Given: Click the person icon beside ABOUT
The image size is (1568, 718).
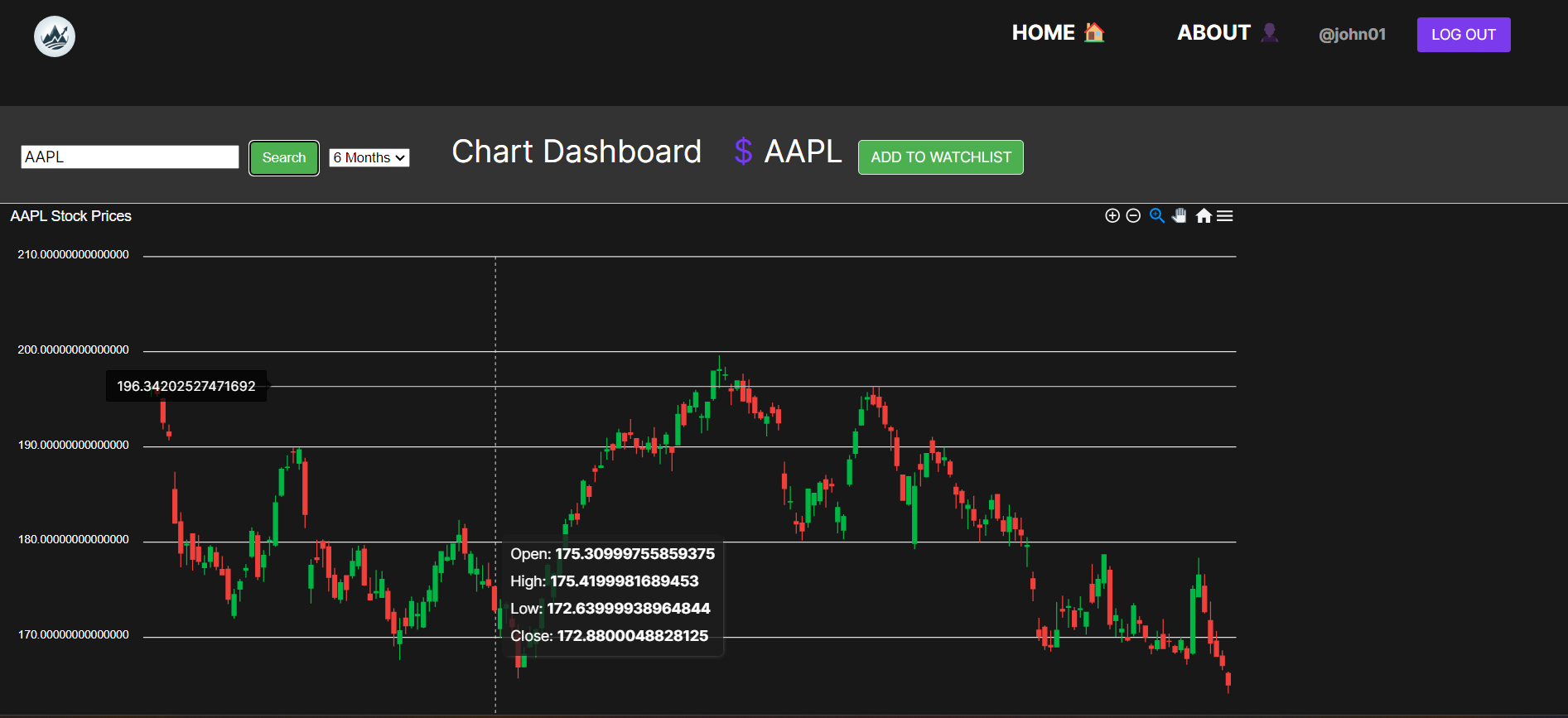Looking at the screenshot, I should coord(1270,32).
